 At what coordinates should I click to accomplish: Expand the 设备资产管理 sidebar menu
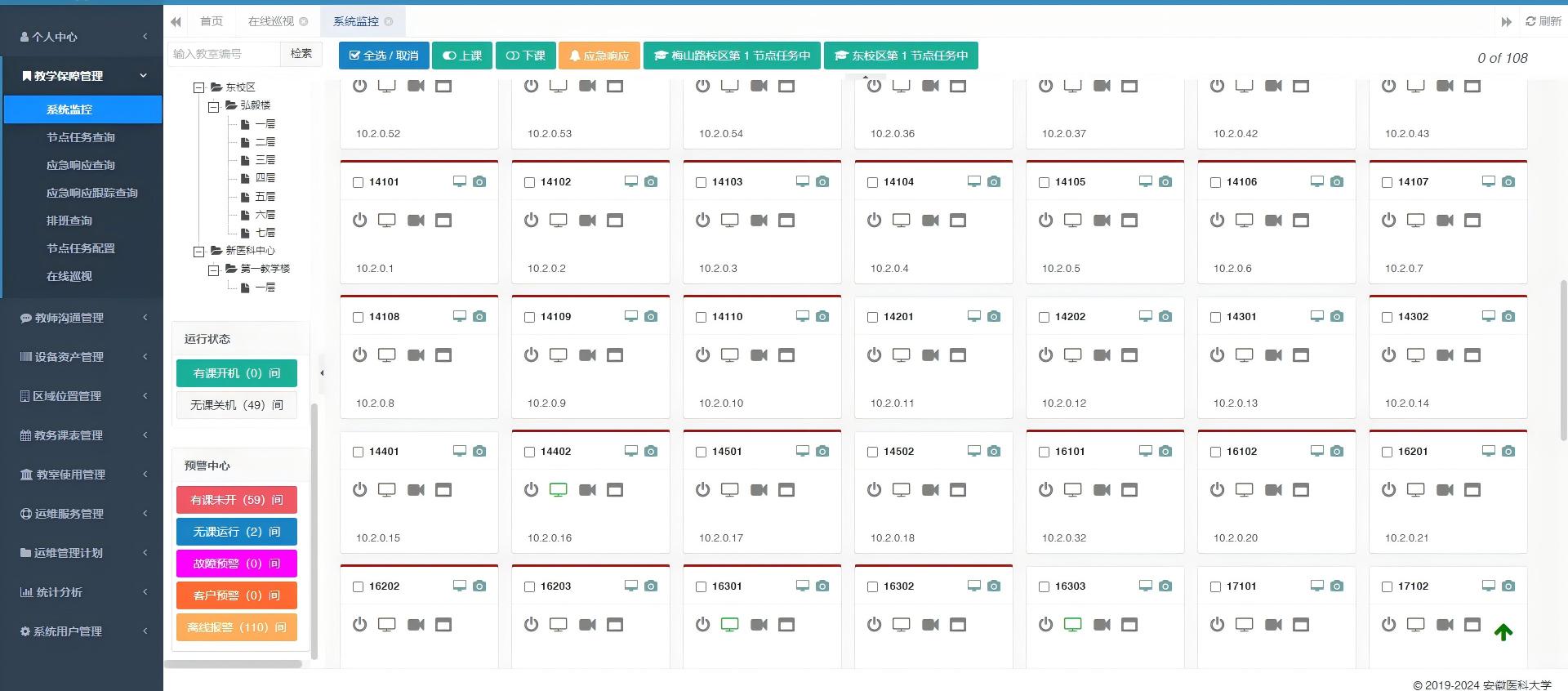pos(82,357)
